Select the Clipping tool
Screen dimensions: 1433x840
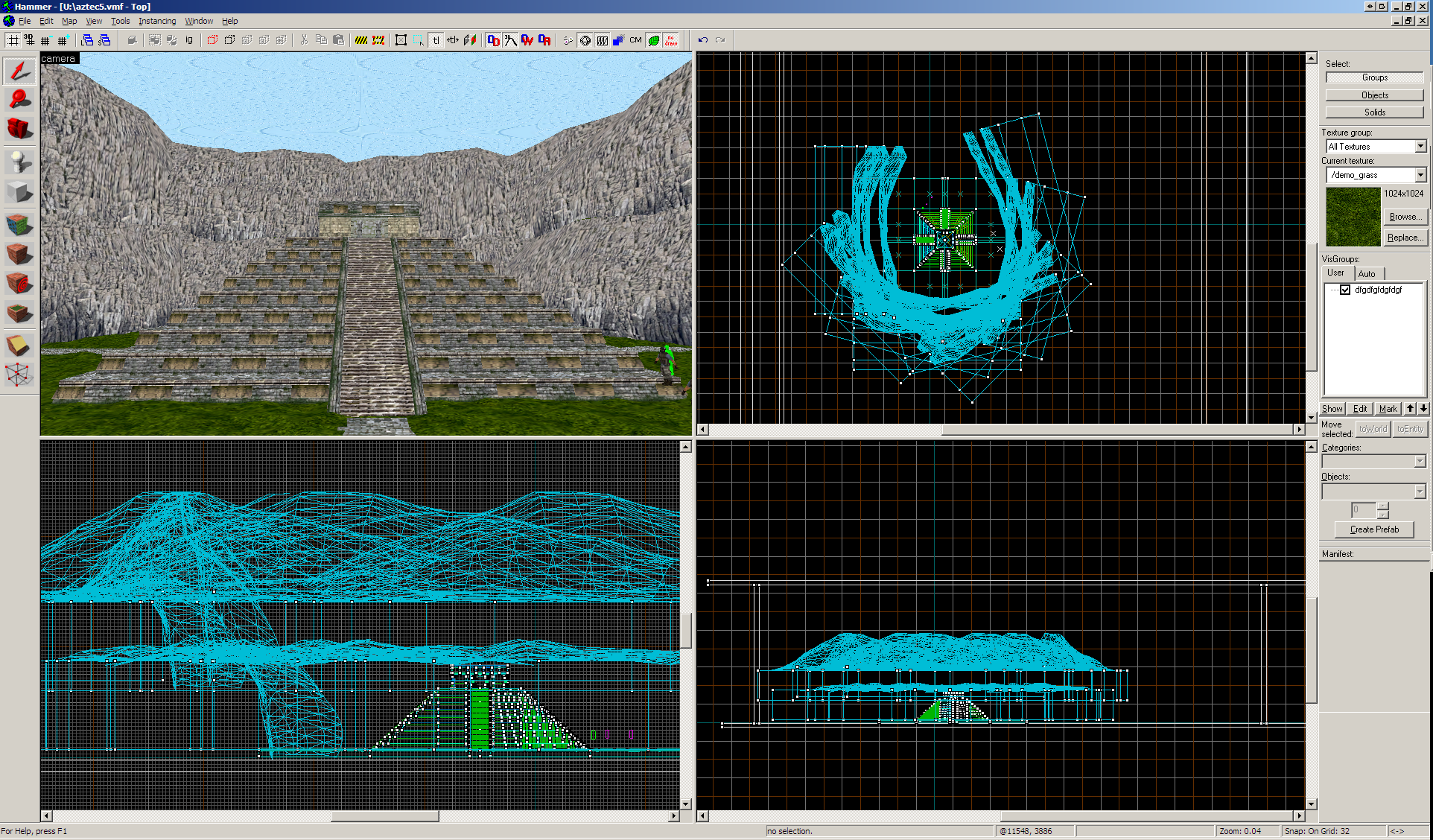[x=19, y=345]
